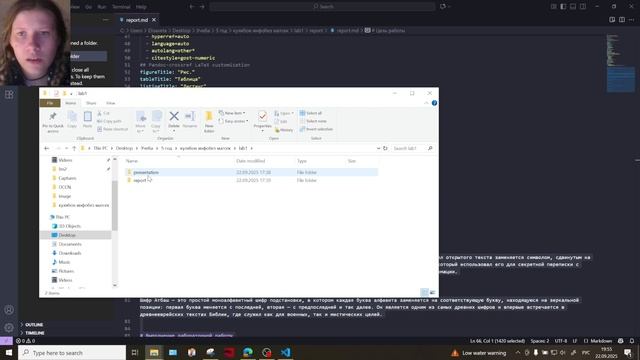Screen dimensions: 640x360
Task: Go up one folder level arrow
Action: tap(74, 148)
